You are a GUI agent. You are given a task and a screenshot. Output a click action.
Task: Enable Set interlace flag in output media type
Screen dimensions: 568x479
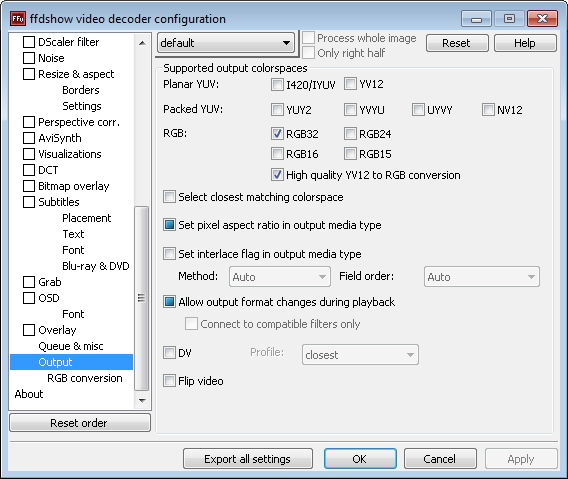[x=169, y=254]
